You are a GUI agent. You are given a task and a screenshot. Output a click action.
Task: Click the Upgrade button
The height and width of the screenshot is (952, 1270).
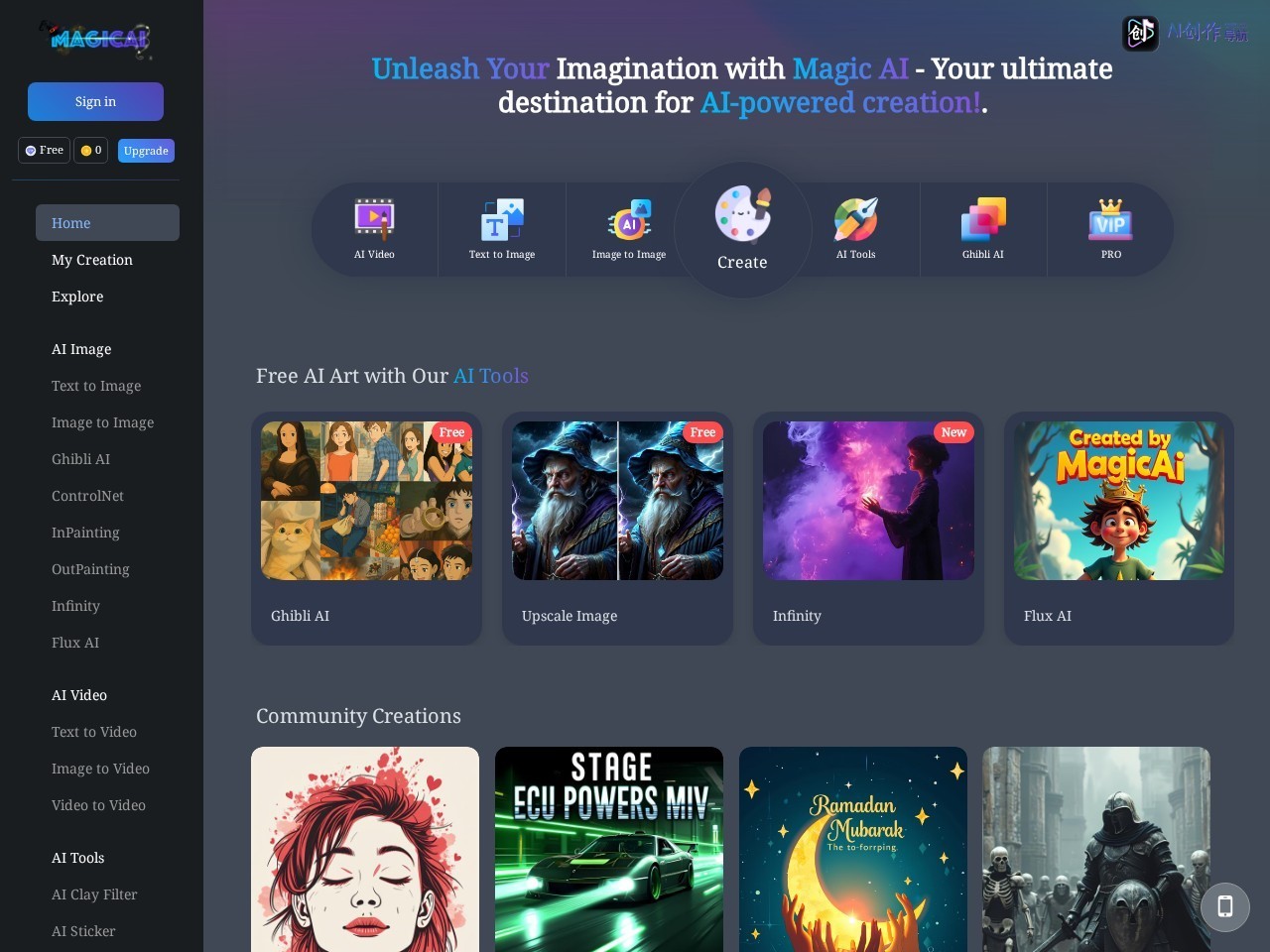click(146, 151)
